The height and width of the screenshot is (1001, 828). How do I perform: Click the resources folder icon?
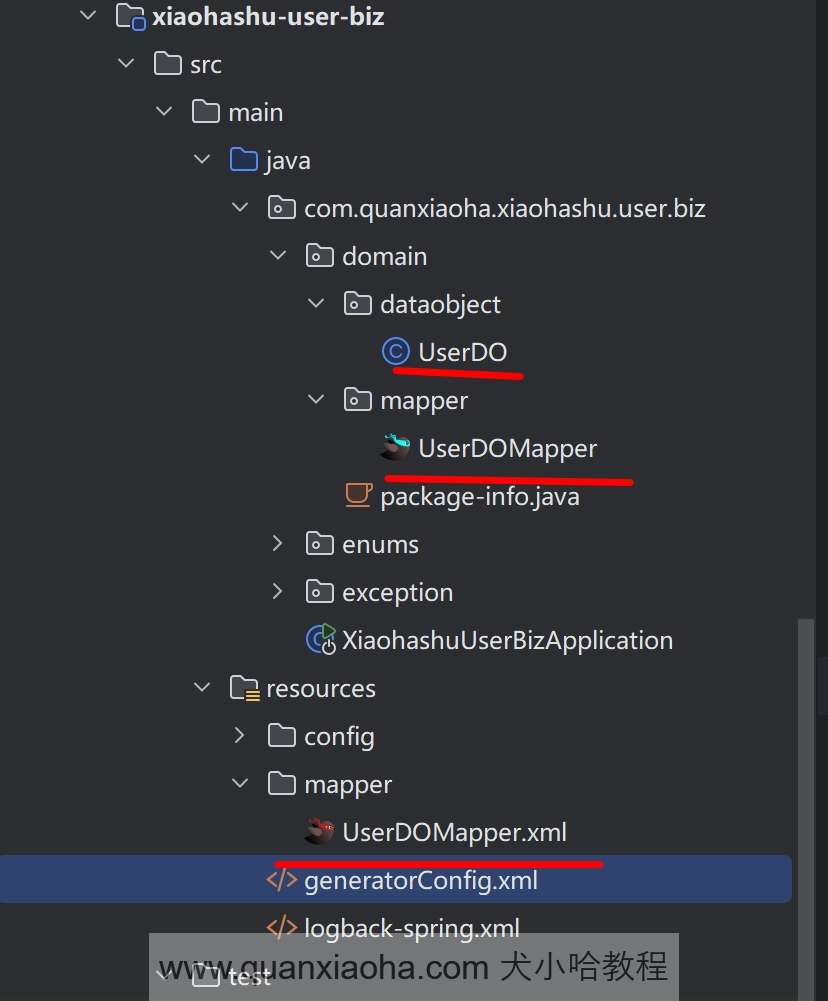[244, 688]
